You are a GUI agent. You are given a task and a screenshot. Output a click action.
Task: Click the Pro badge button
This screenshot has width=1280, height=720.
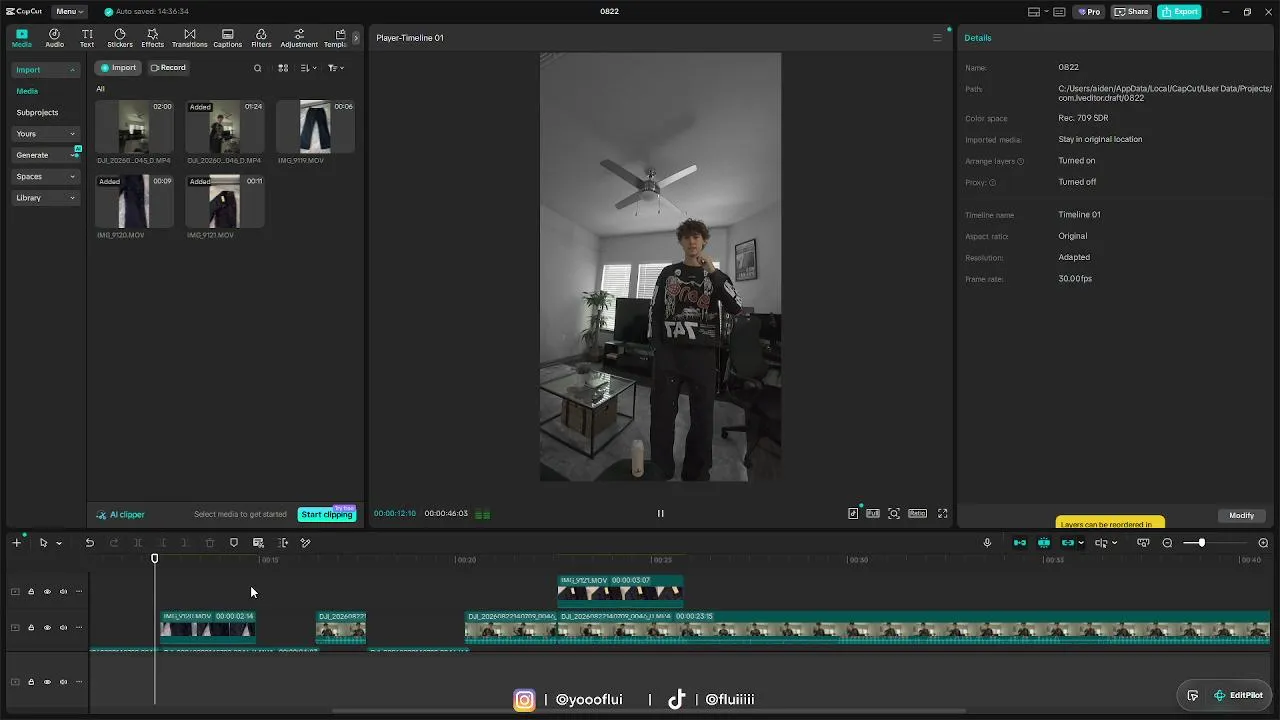coord(1089,12)
